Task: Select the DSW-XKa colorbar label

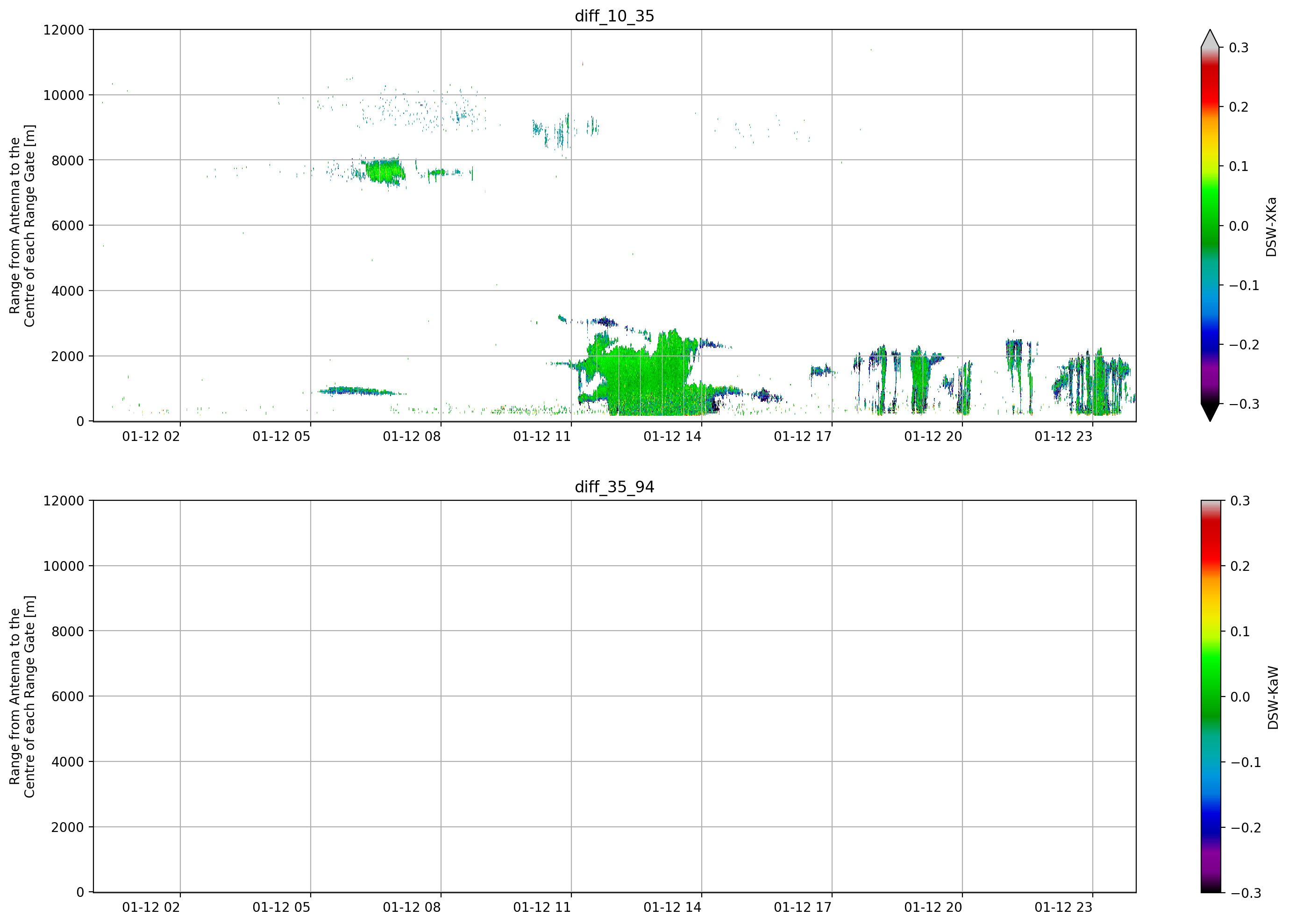Action: [1271, 227]
